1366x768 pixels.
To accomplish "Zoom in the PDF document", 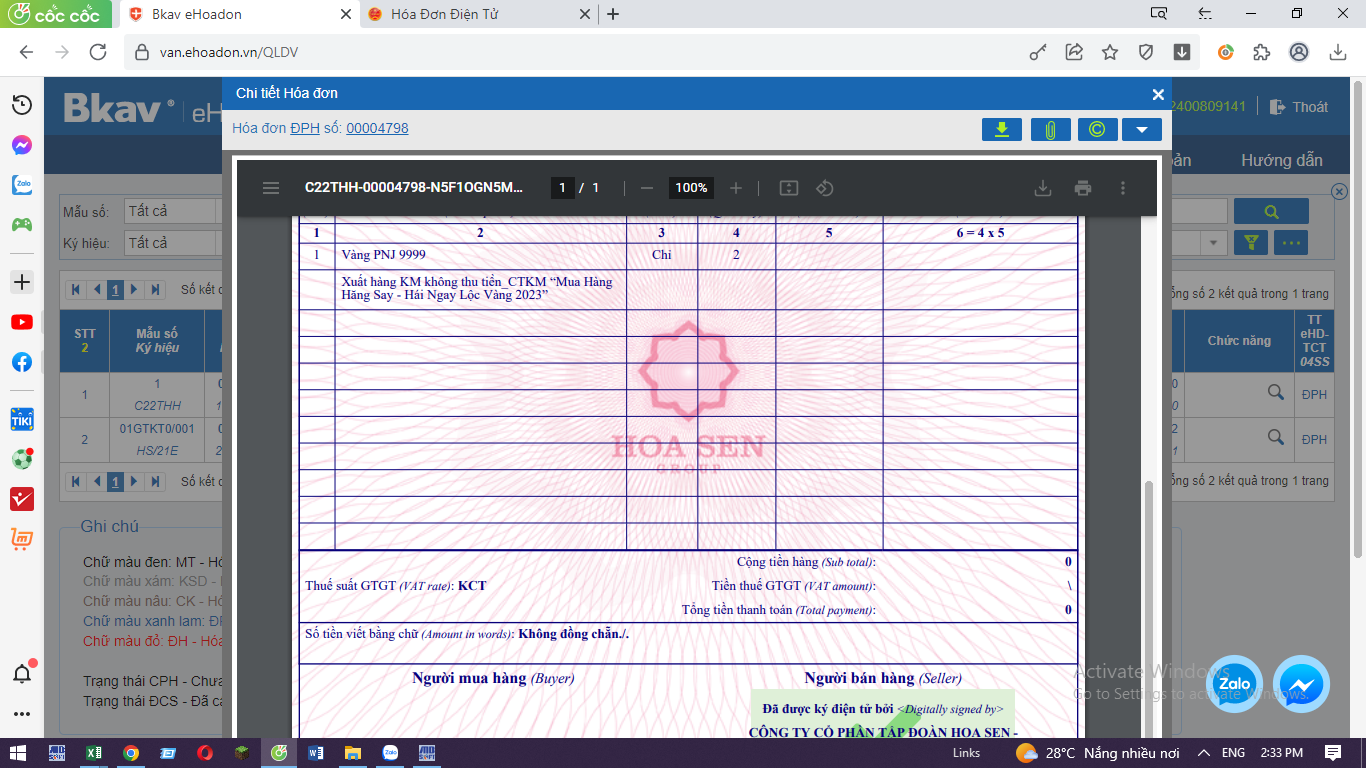I will tap(736, 188).
